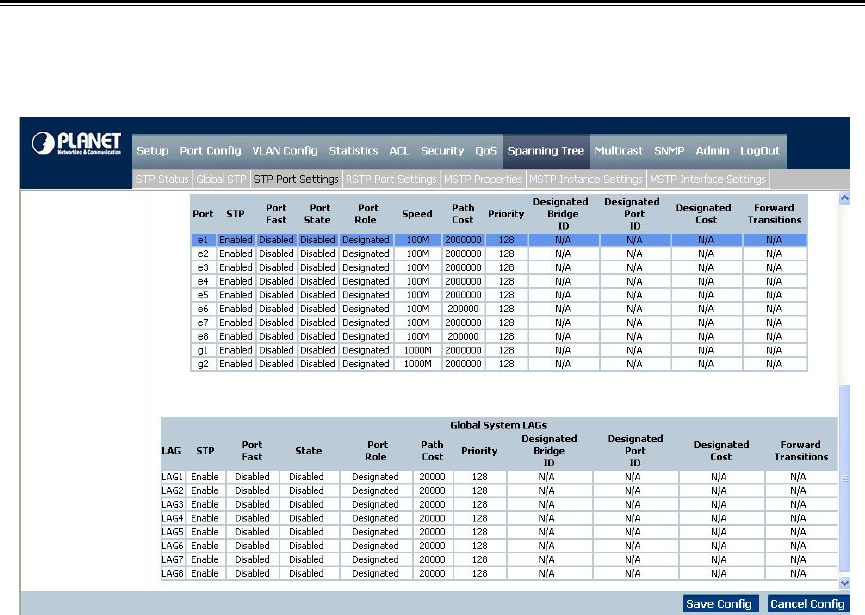865x615 pixels.
Task: Click the scrollbar up arrow
Action: 844,199
